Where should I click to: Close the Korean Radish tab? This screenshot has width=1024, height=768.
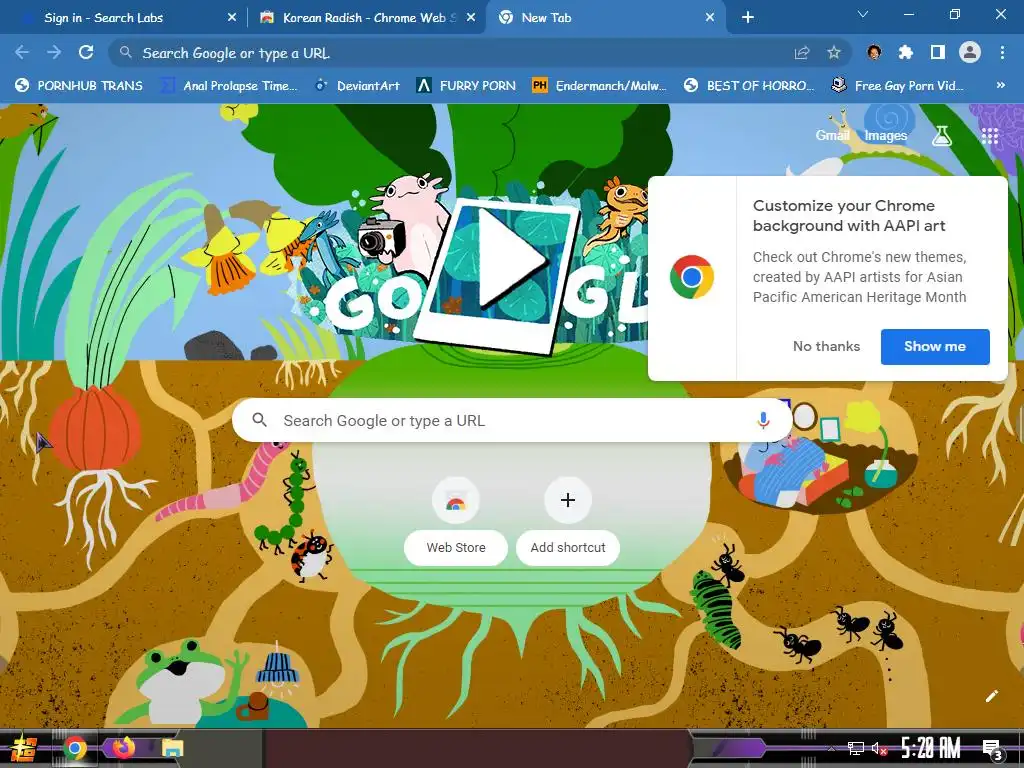pos(471,18)
